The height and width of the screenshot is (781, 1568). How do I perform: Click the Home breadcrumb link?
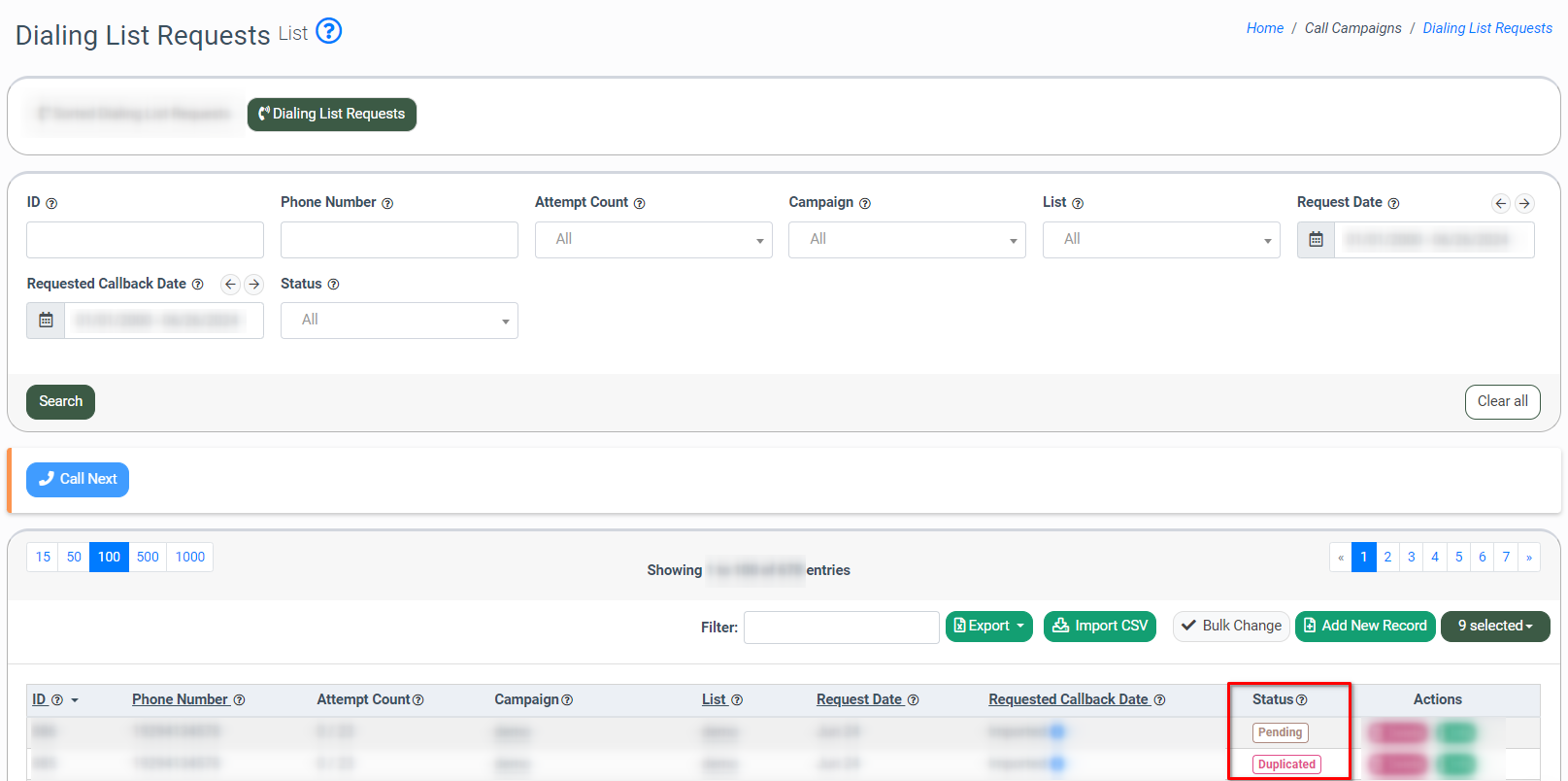click(1264, 28)
